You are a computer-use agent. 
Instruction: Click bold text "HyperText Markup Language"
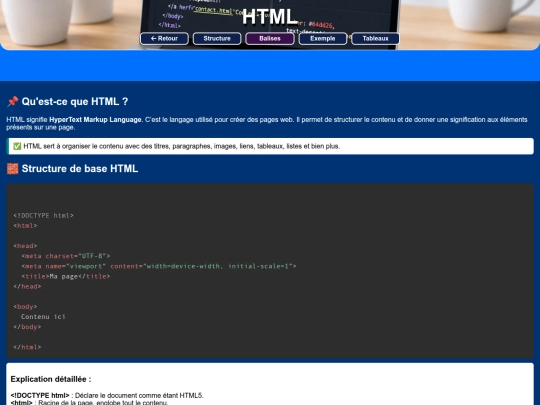pyautogui.click(x=95, y=120)
